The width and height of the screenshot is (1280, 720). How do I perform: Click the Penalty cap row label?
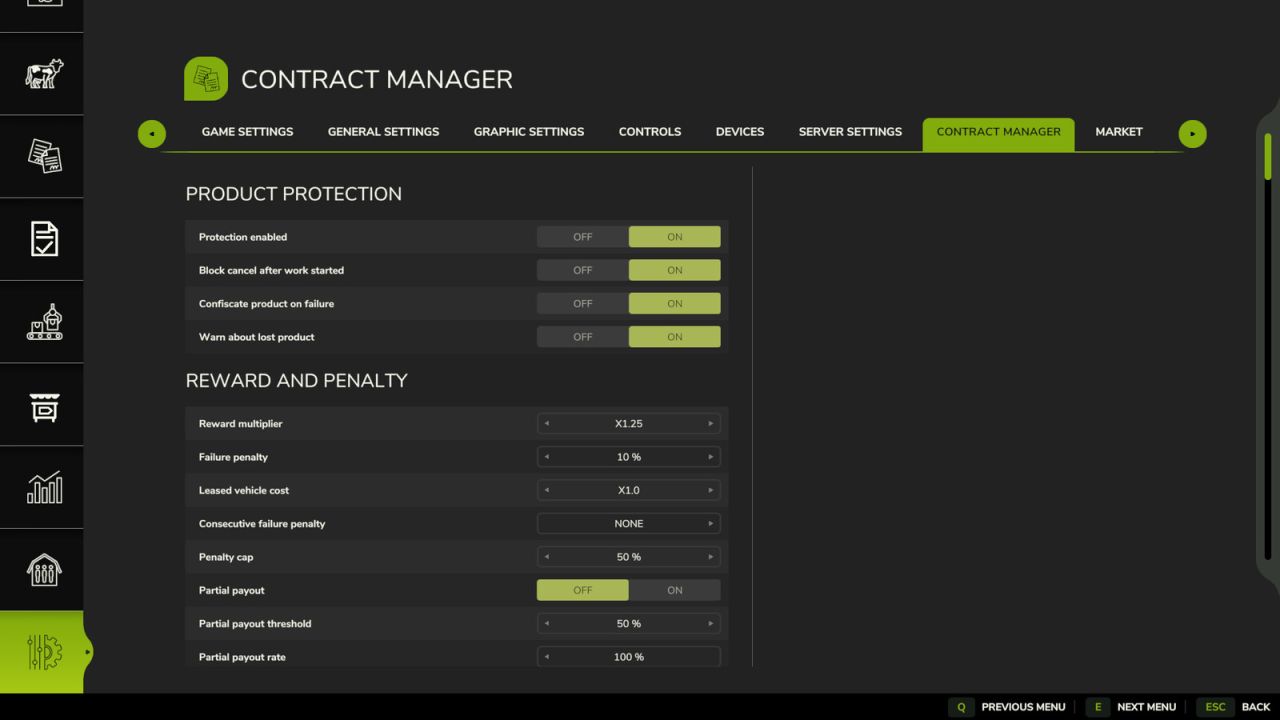point(226,557)
